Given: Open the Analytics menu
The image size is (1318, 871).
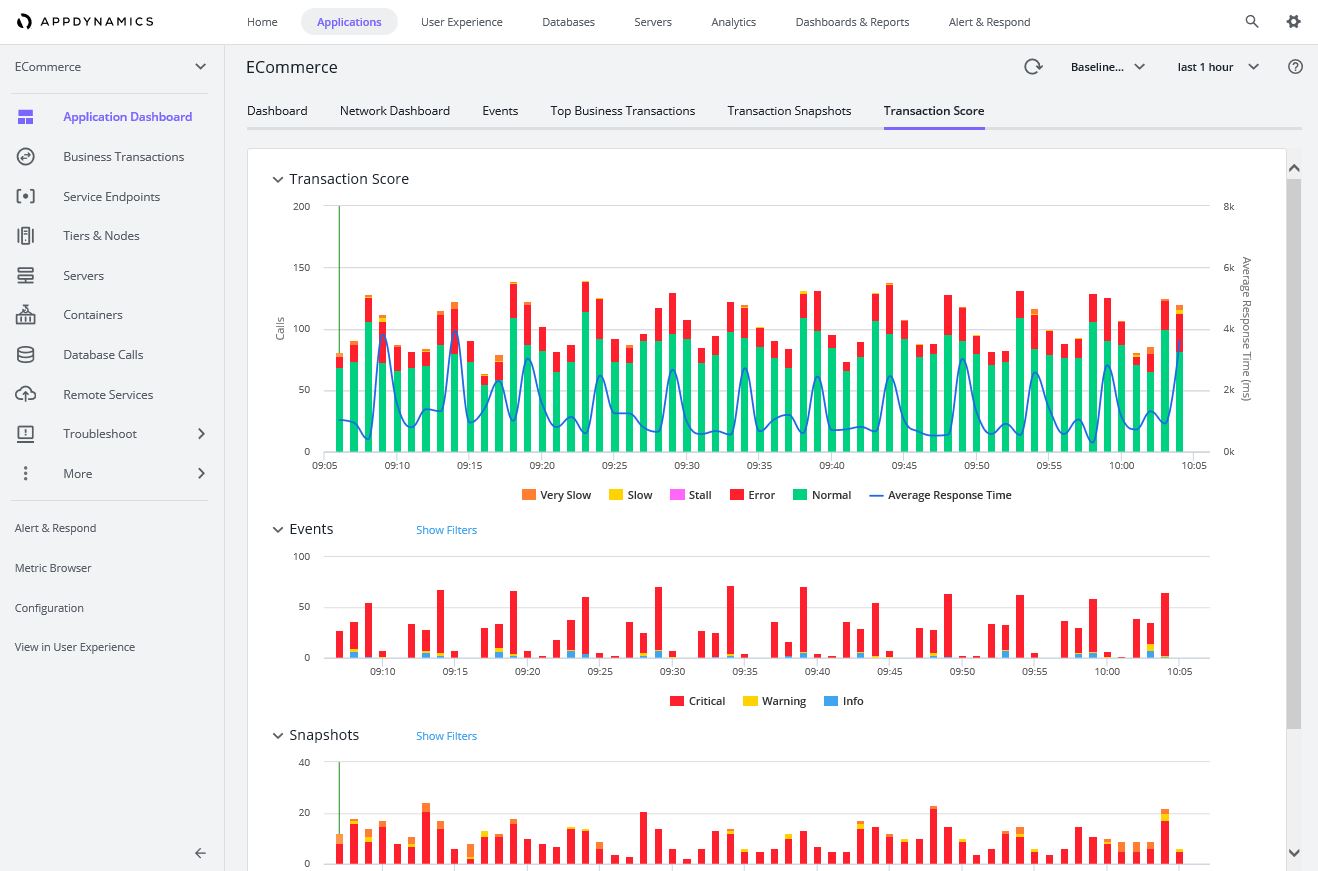Looking at the screenshot, I should pyautogui.click(x=734, y=22).
